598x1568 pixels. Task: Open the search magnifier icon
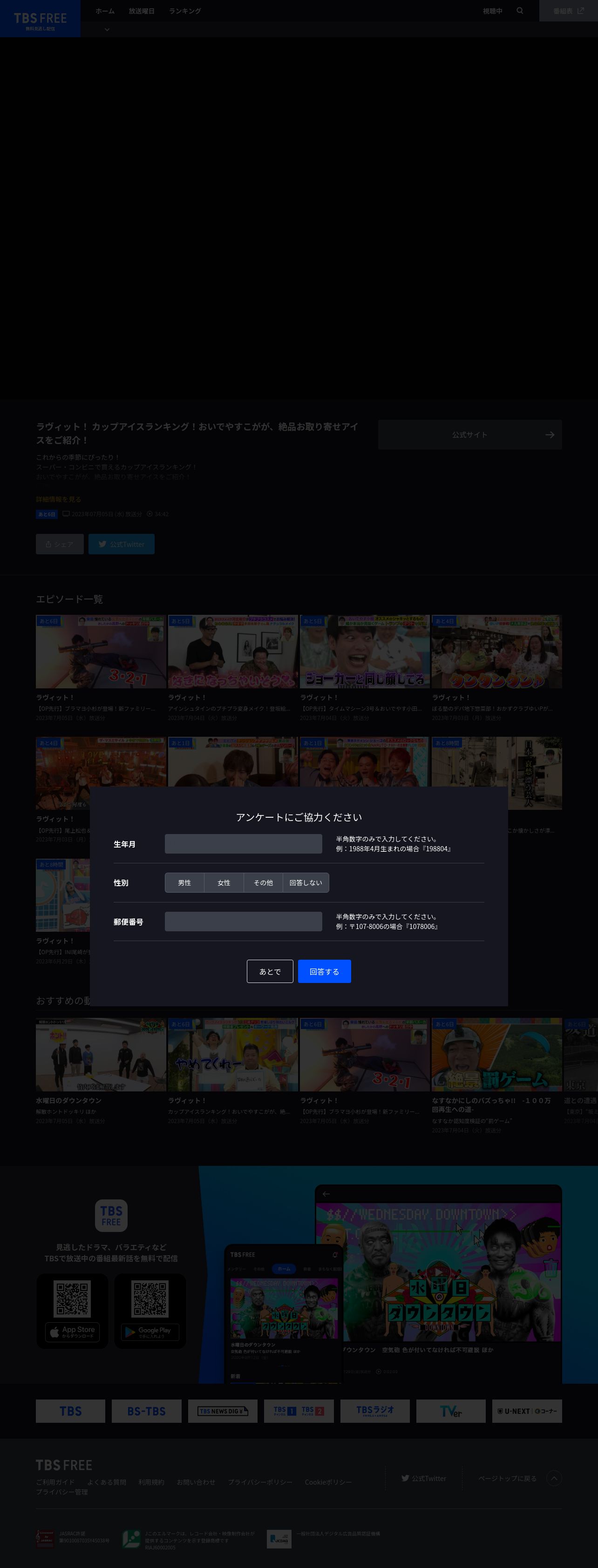coord(519,10)
